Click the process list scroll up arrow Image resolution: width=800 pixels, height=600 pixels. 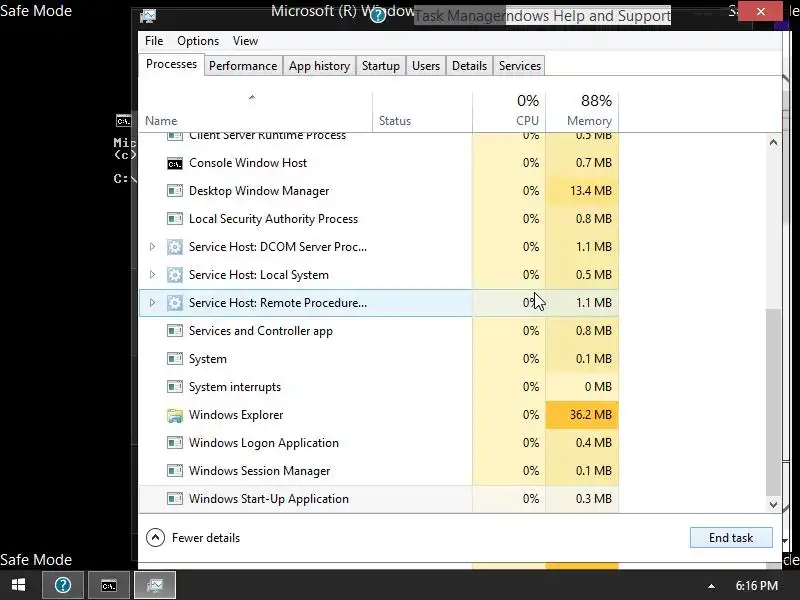773,142
